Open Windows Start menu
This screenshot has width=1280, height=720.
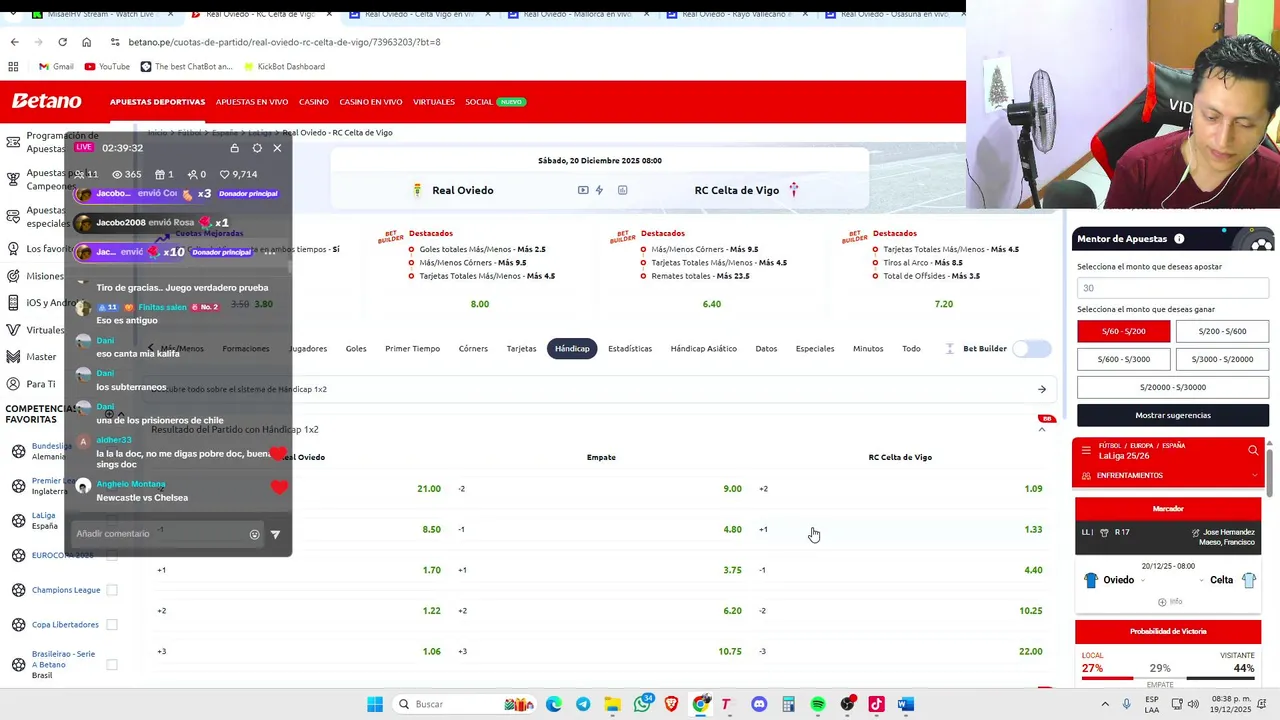375,704
